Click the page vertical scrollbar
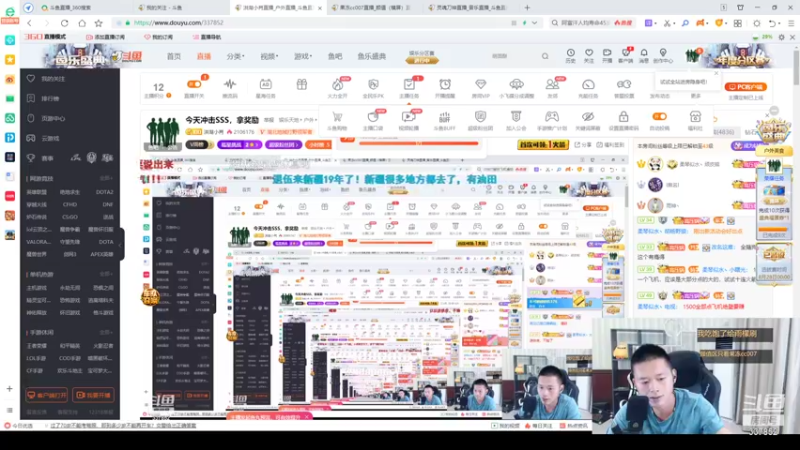The image size is (800, 450). tap(796, 66)
